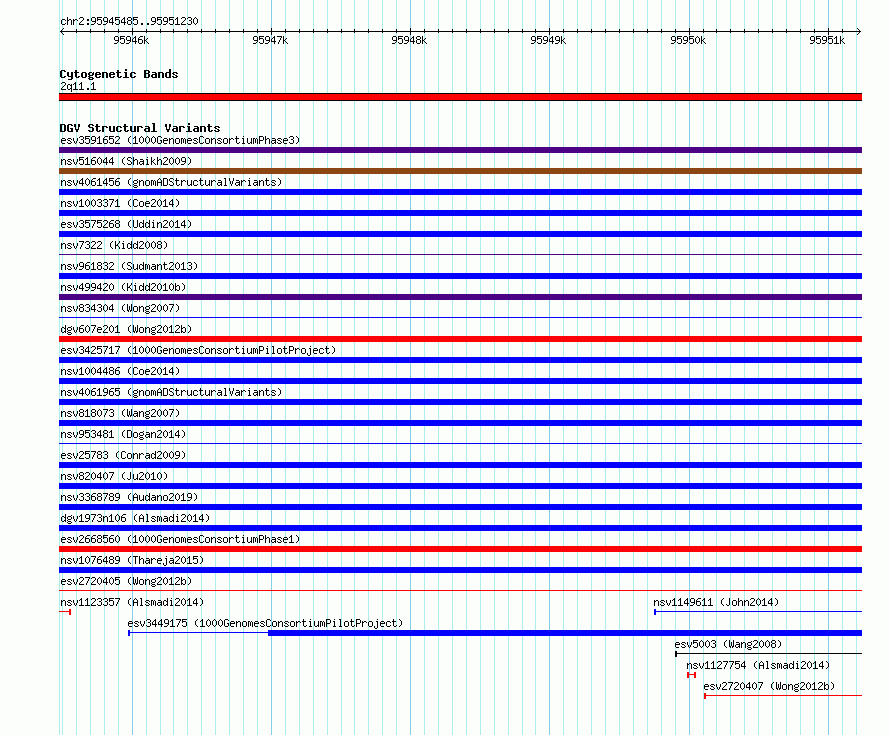This screenshot has width=890, height=735.
Task: Open variant nsv1004486 (Coe2014) label
Action: point(120,371)
